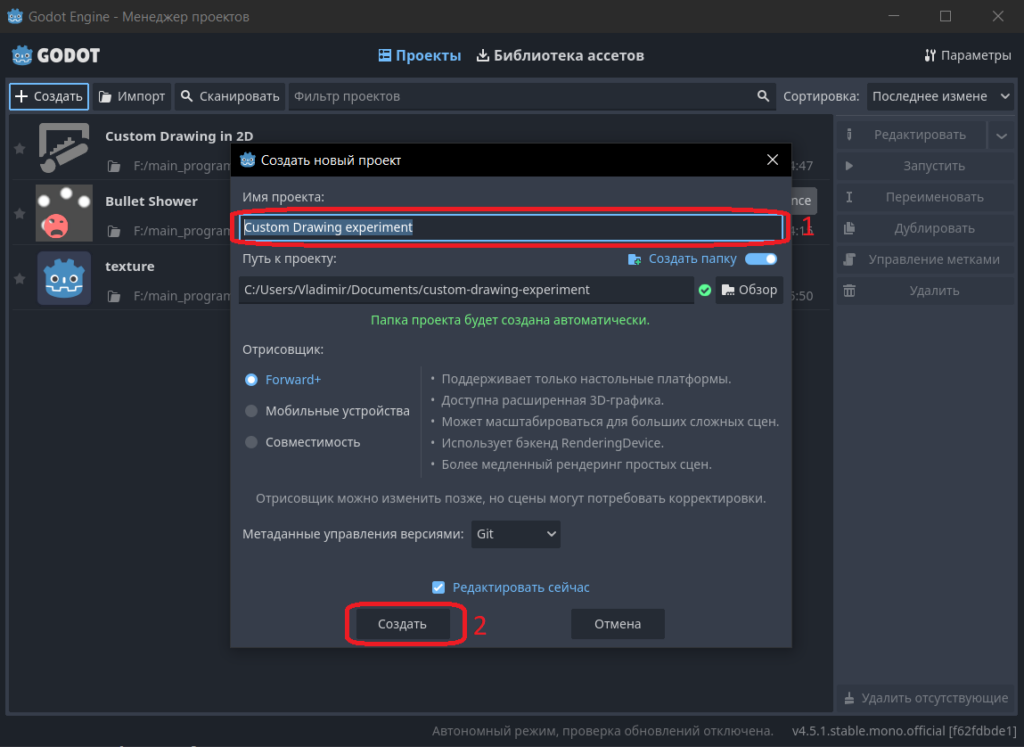
Task: Click the Custom Drawing in 2D project title
Action: [179, 136]
